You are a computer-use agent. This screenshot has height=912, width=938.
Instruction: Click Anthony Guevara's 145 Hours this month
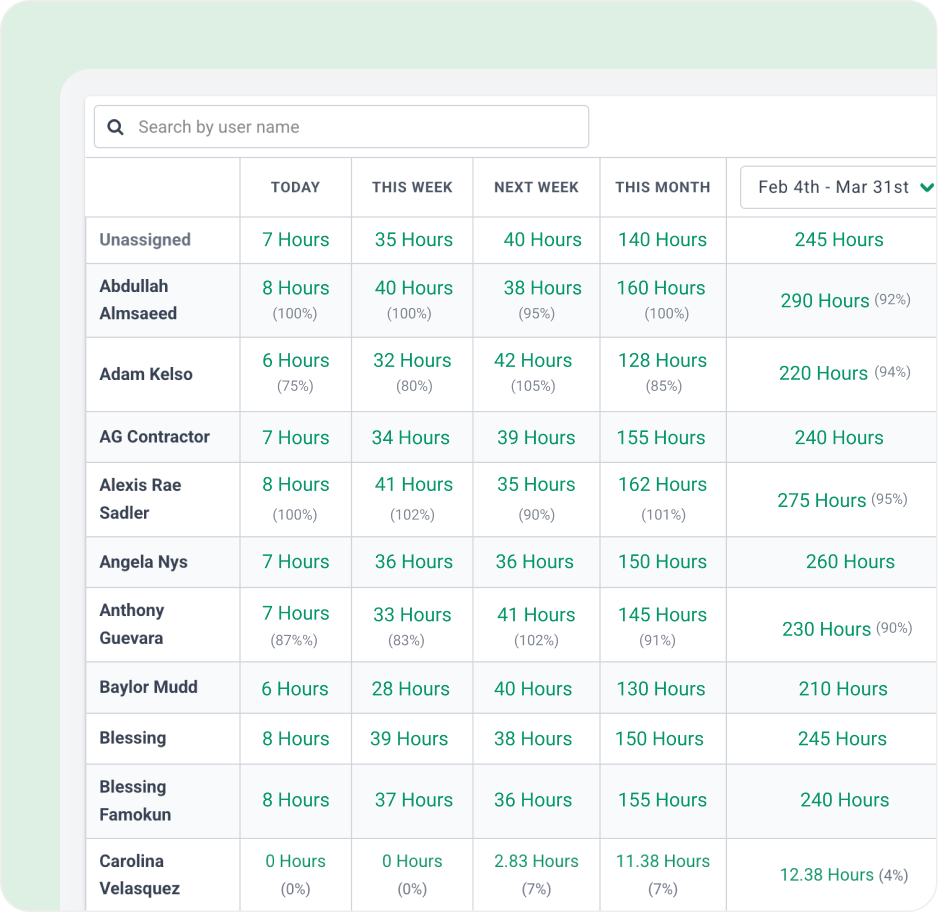pos(662,615)
